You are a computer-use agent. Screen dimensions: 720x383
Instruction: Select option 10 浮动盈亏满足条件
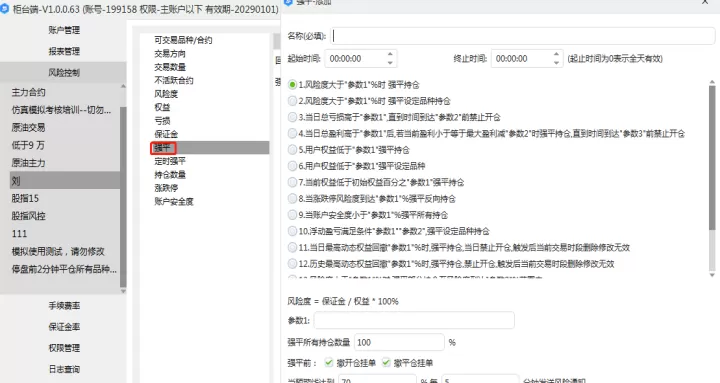292,231
